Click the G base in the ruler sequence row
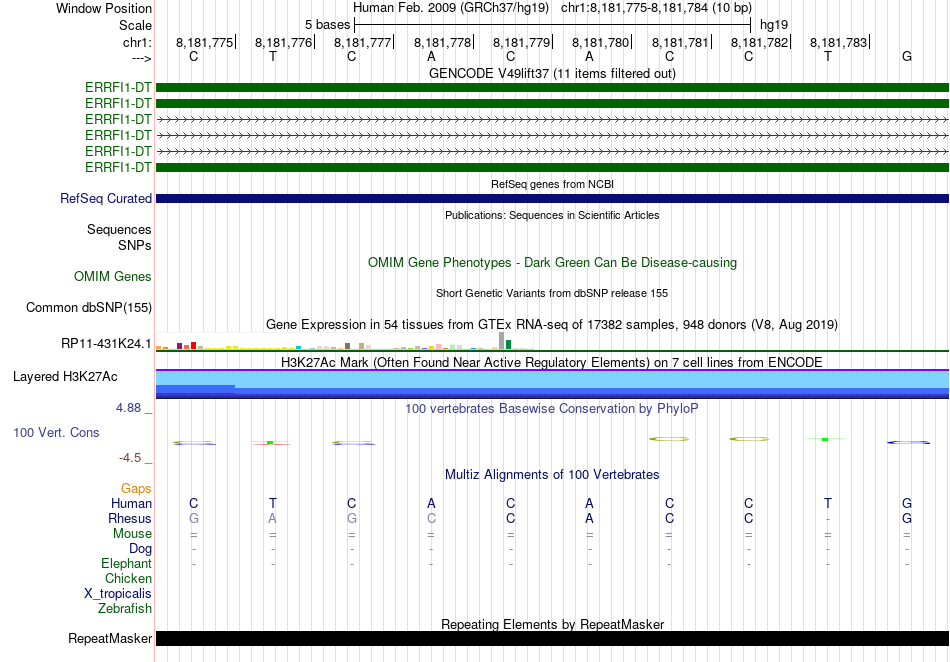Screen dimensions: 950x662 (x=907, y=56)
